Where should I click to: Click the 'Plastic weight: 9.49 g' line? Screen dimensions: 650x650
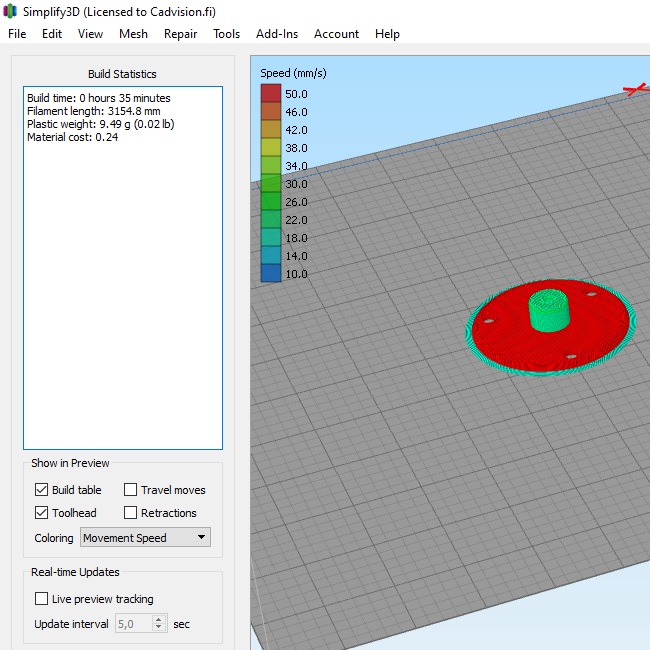click(x=101, y=124)
